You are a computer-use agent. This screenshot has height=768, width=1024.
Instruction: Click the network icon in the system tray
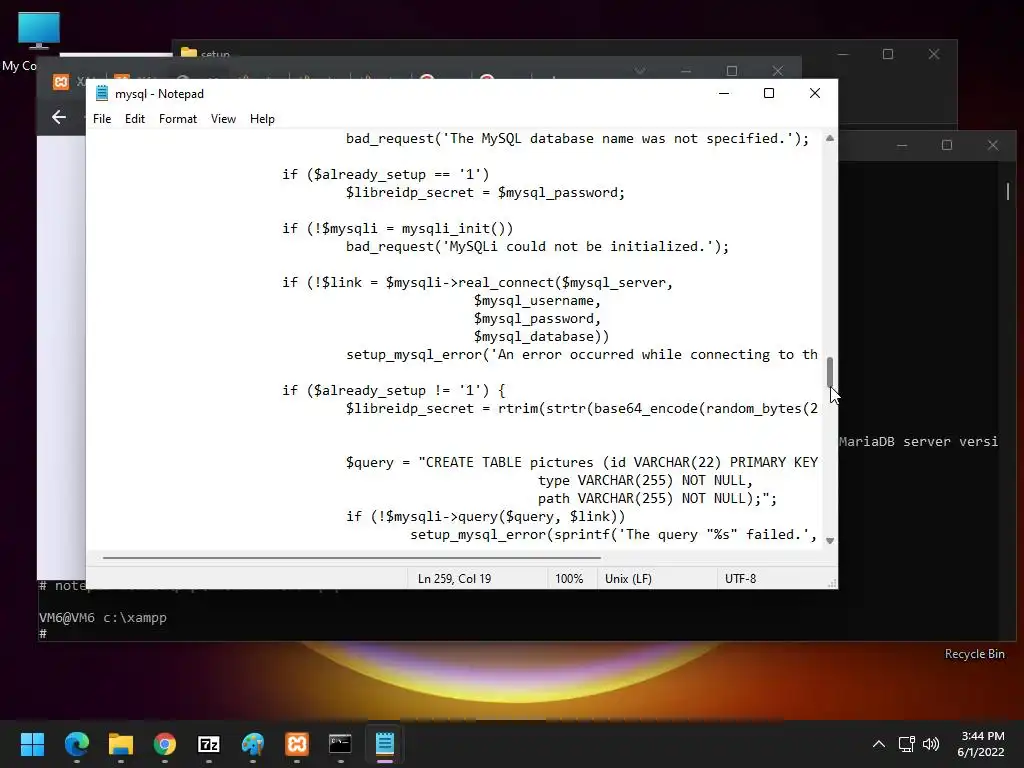(906, 744)
